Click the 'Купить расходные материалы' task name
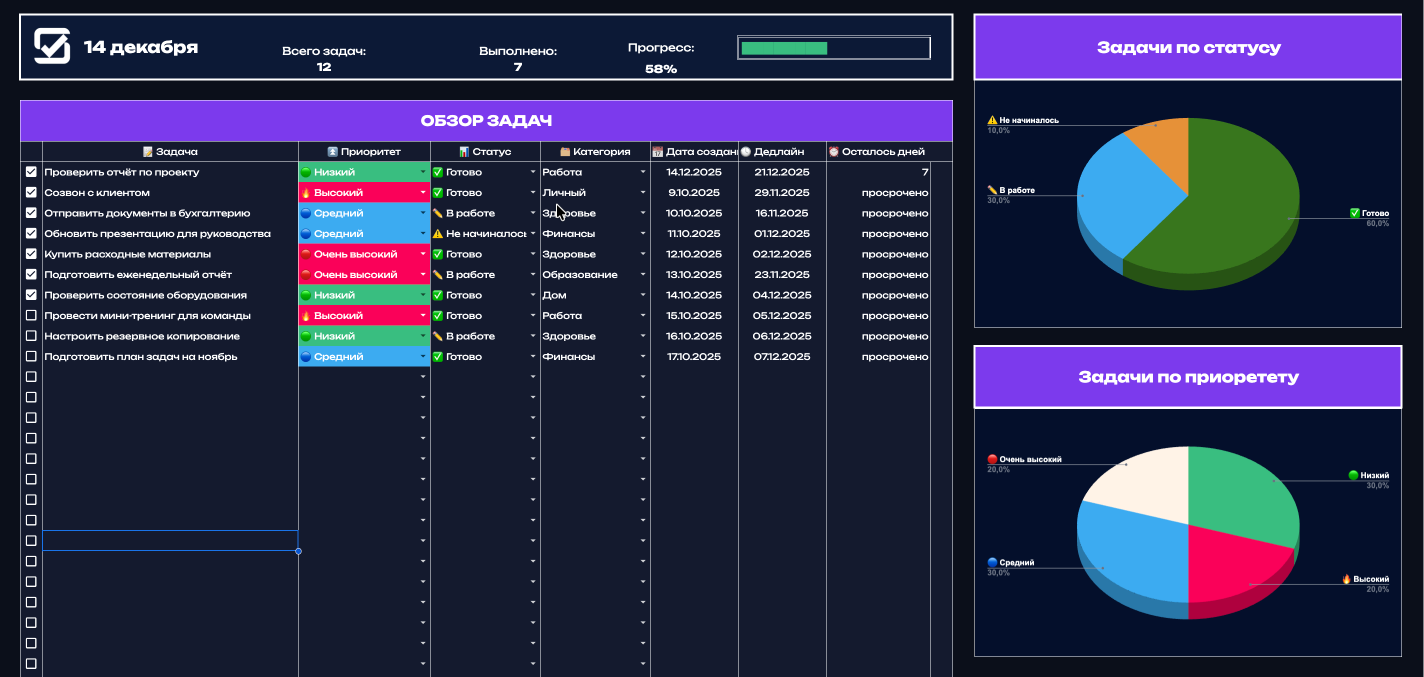 click(127, 254)
